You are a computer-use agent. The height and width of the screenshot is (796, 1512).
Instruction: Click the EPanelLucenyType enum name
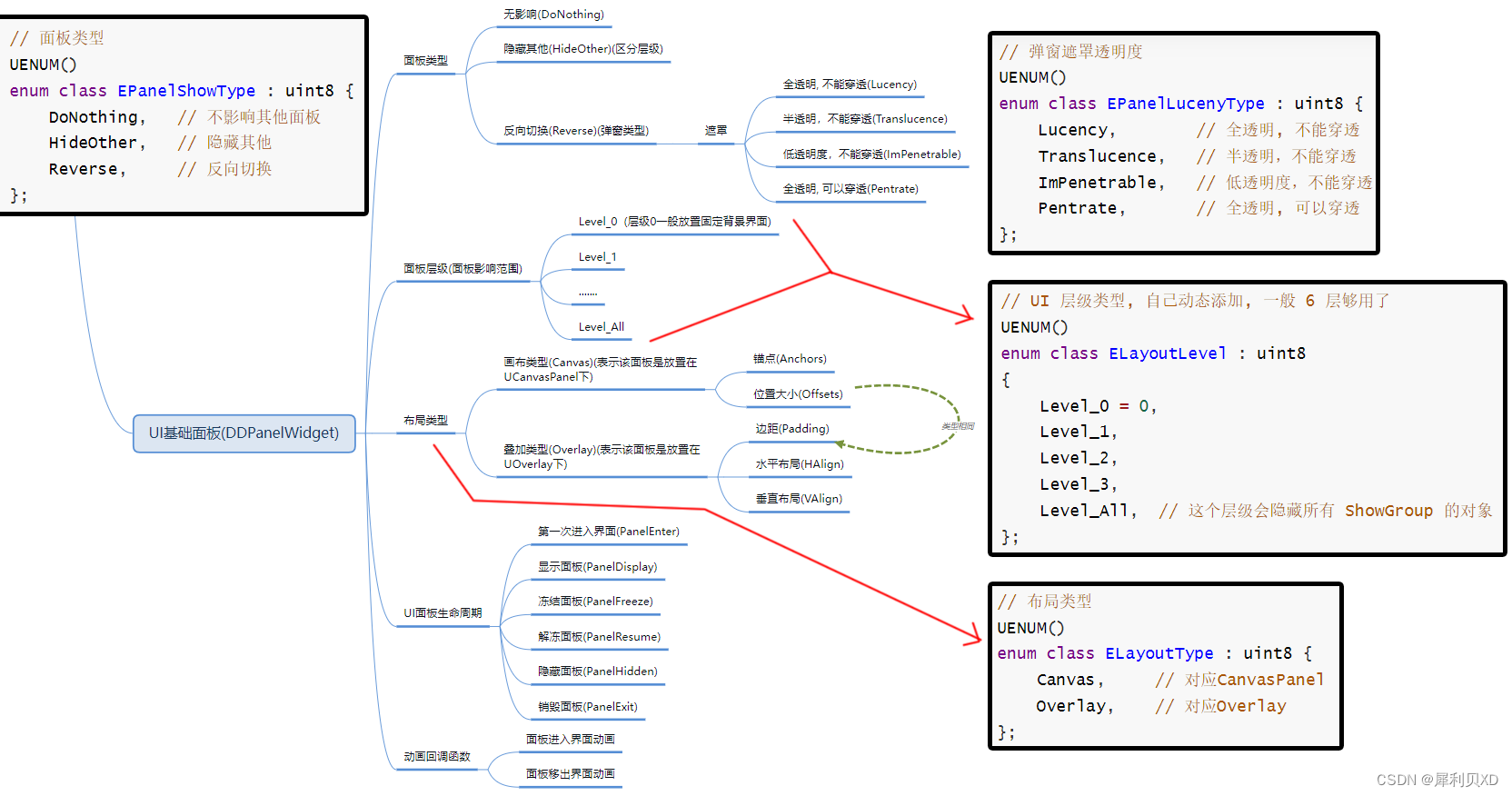(1186, 104)
